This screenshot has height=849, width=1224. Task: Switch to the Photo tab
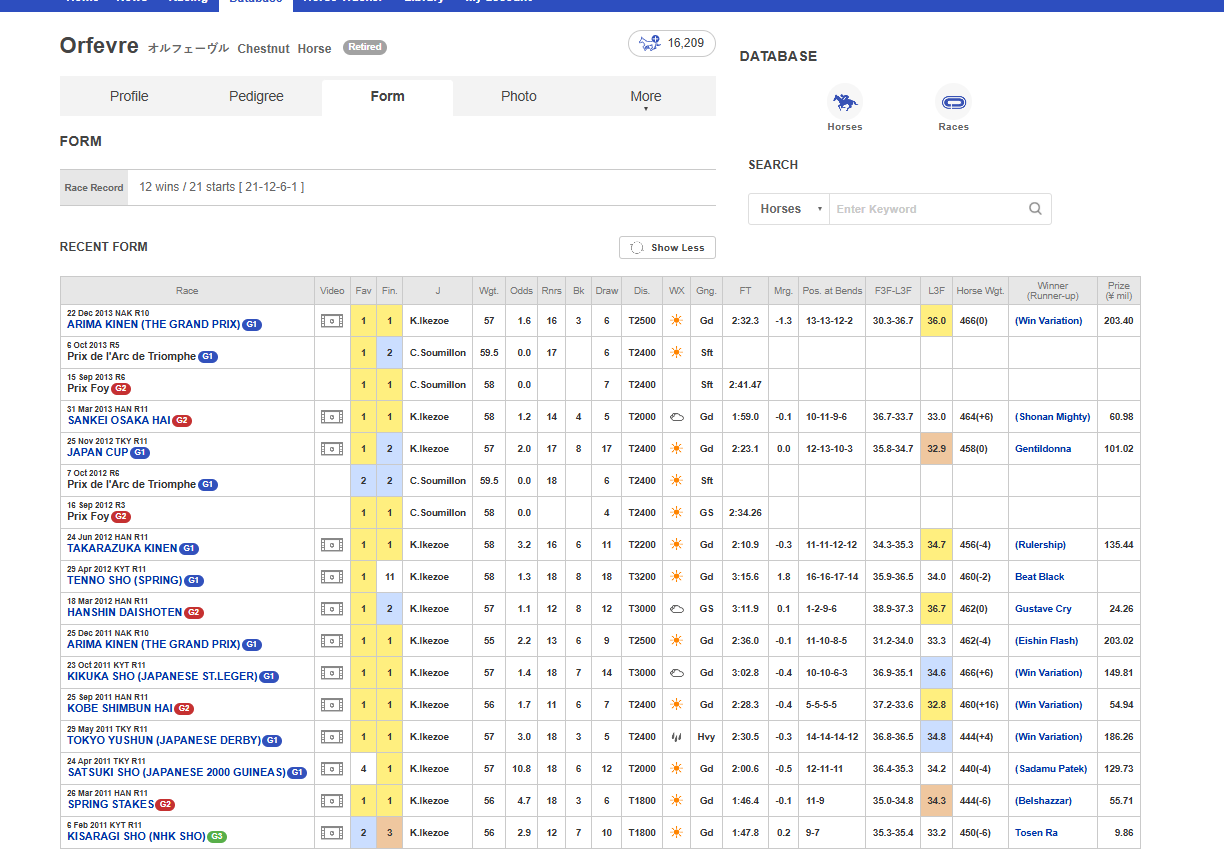pos(519,97)
